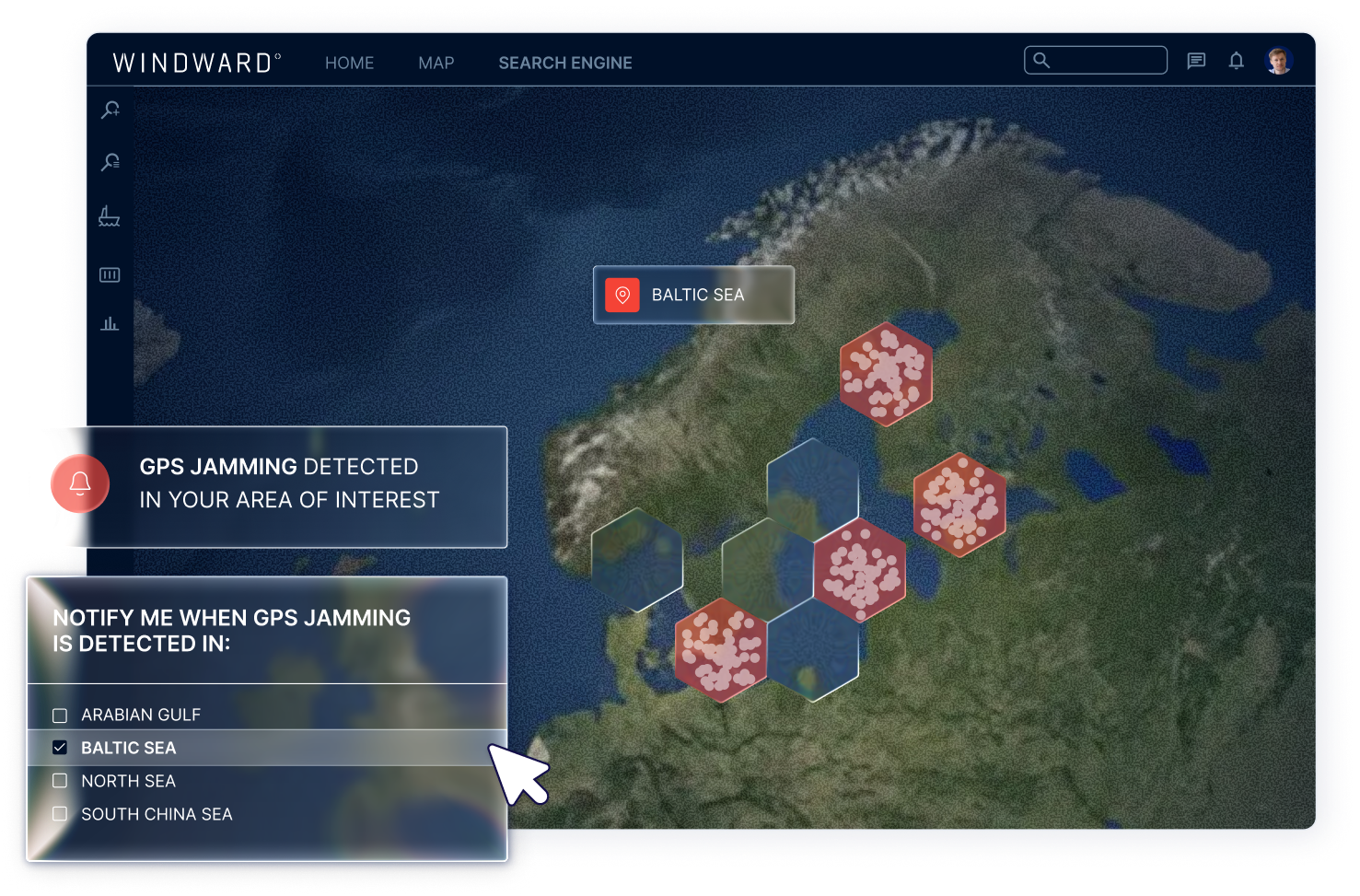Select the vessel search sidebar icon
Screen dimensions: 1360x896
110,110
